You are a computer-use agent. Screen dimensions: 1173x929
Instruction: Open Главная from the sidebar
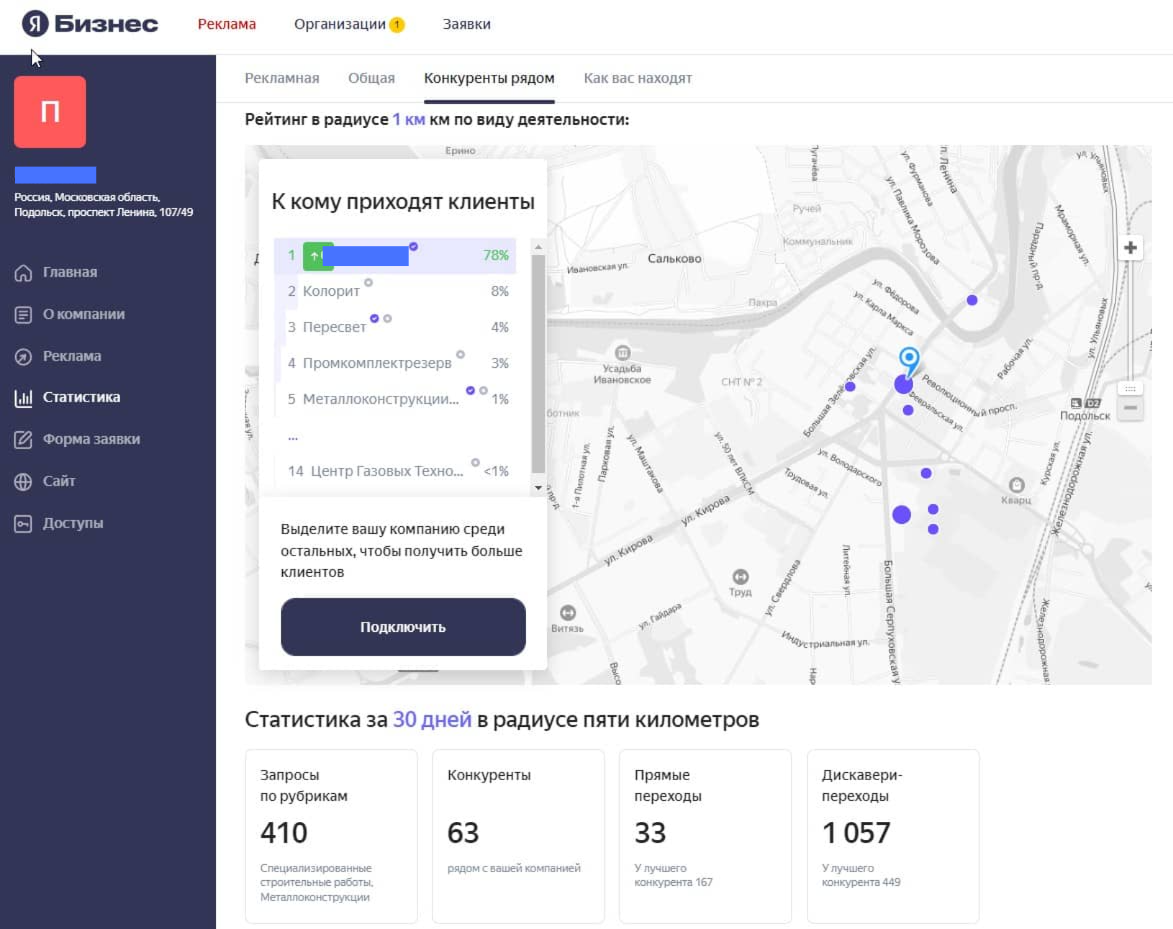69,272
